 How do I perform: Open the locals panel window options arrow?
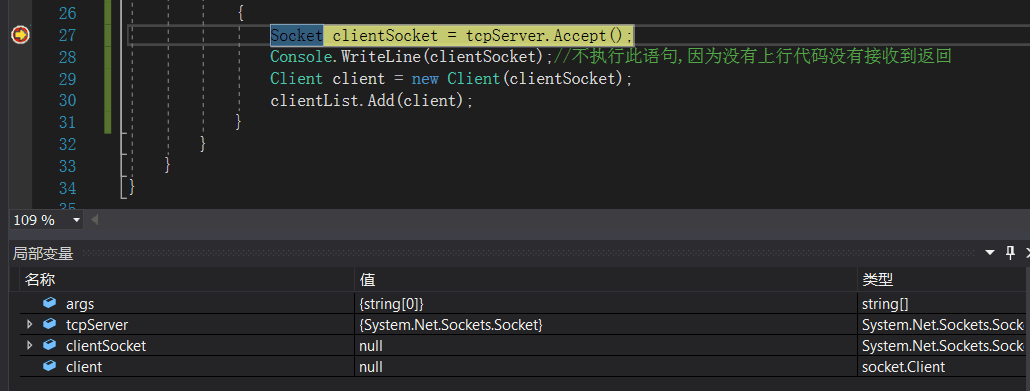click(990, 253)
